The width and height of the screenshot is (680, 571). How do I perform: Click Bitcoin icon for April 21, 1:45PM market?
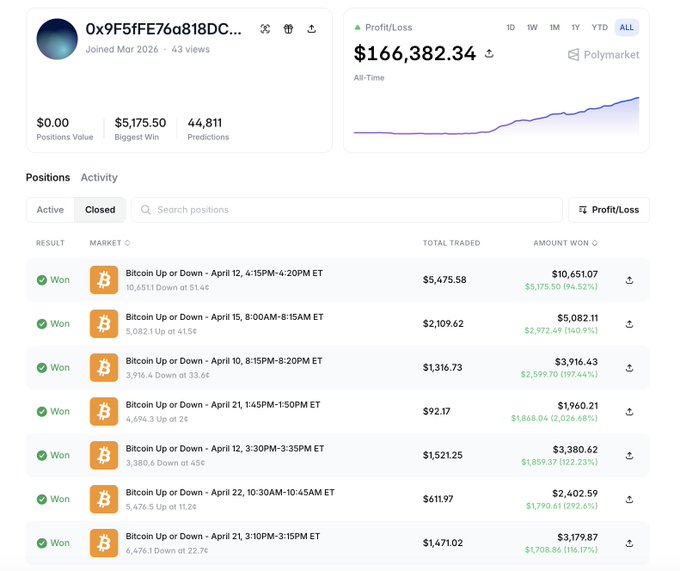pos(104,411)
